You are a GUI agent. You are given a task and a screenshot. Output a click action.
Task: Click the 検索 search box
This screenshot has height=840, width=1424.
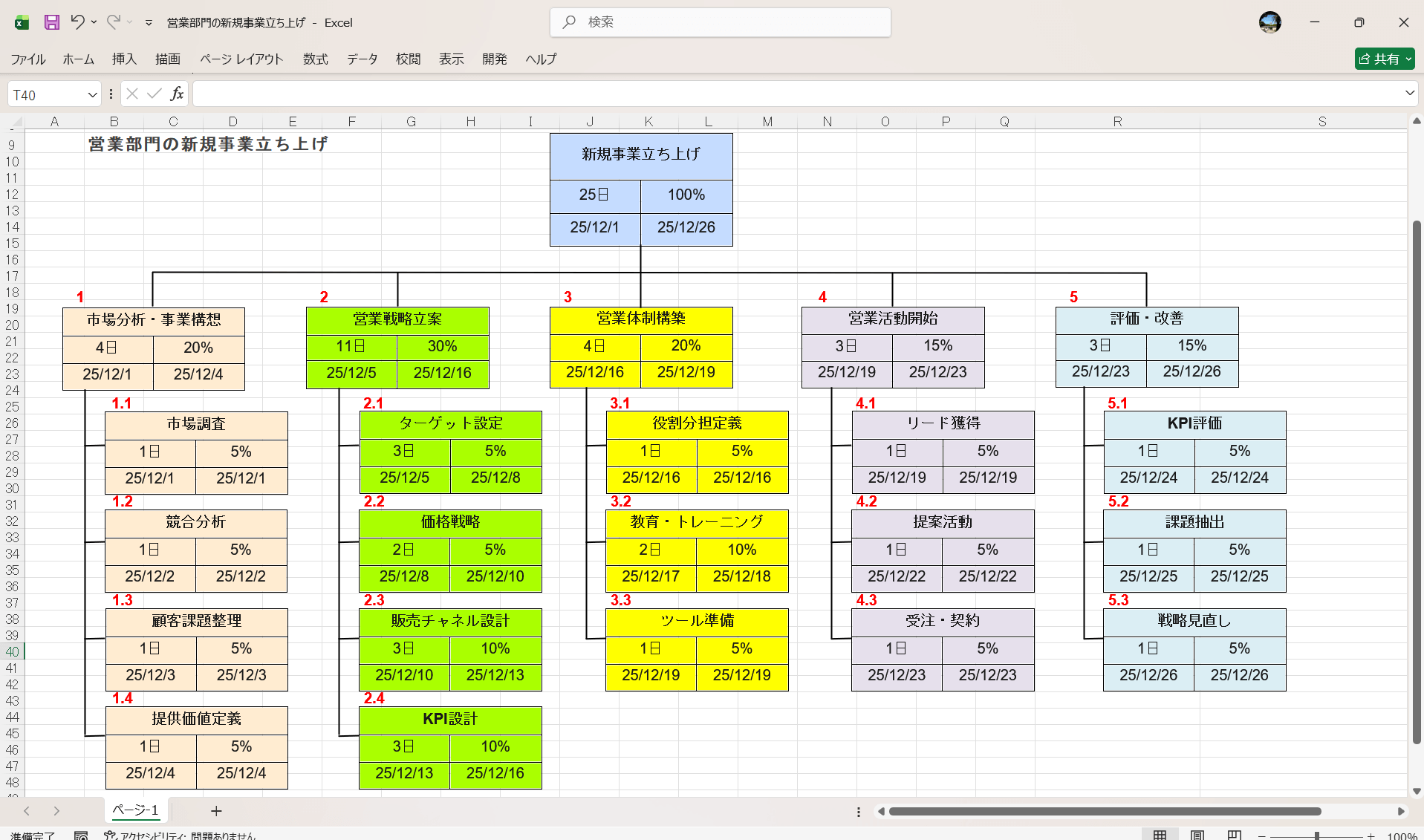pos(720,22)
